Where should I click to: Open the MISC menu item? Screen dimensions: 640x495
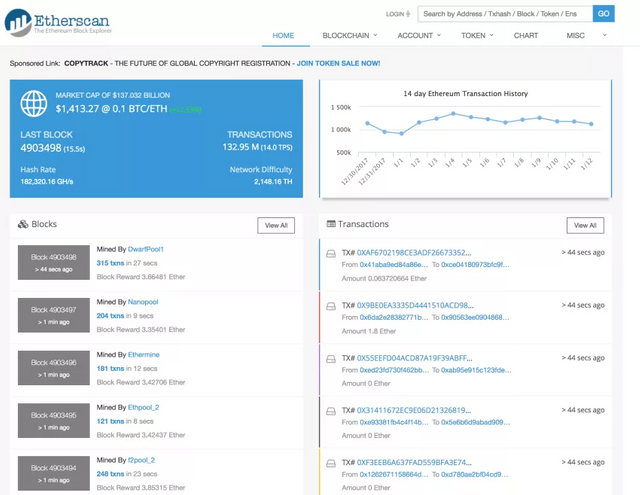(x=576, y=36)
